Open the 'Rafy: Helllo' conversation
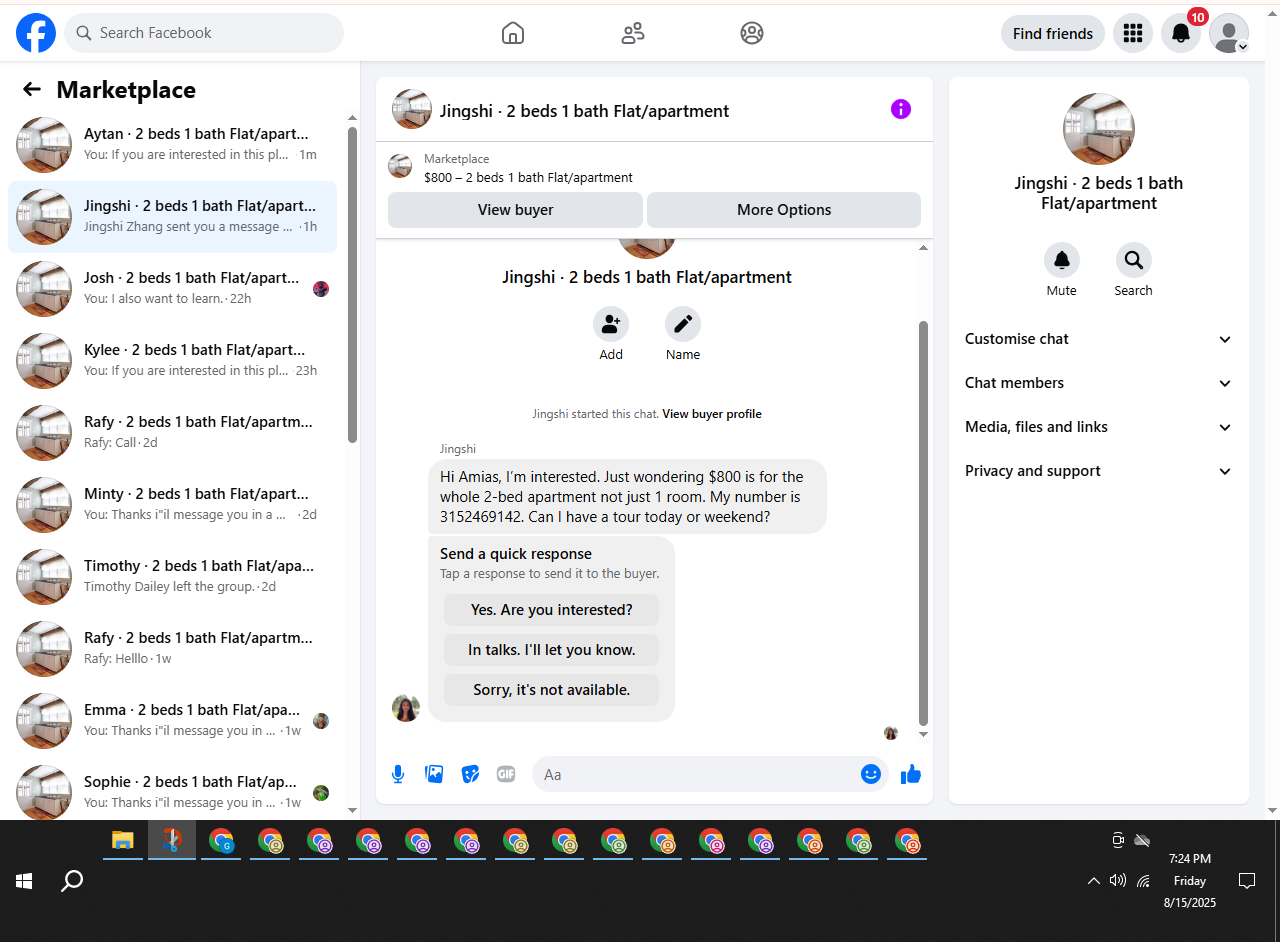Image resolution: width=1280 pixels, height=942 pixels. point(172,649)
